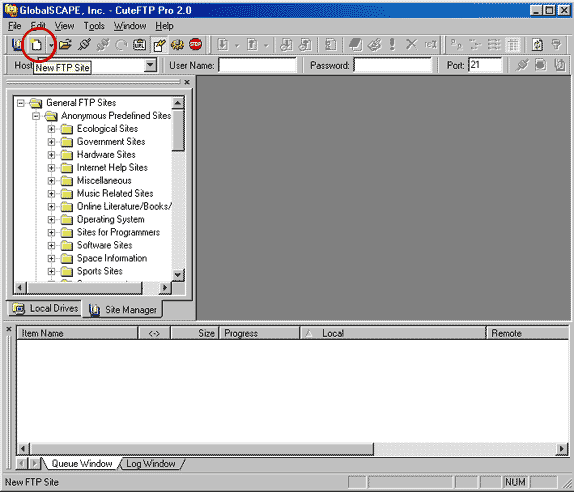Toggle the details grid view icon
574x492 pixels.
point(513,45)
